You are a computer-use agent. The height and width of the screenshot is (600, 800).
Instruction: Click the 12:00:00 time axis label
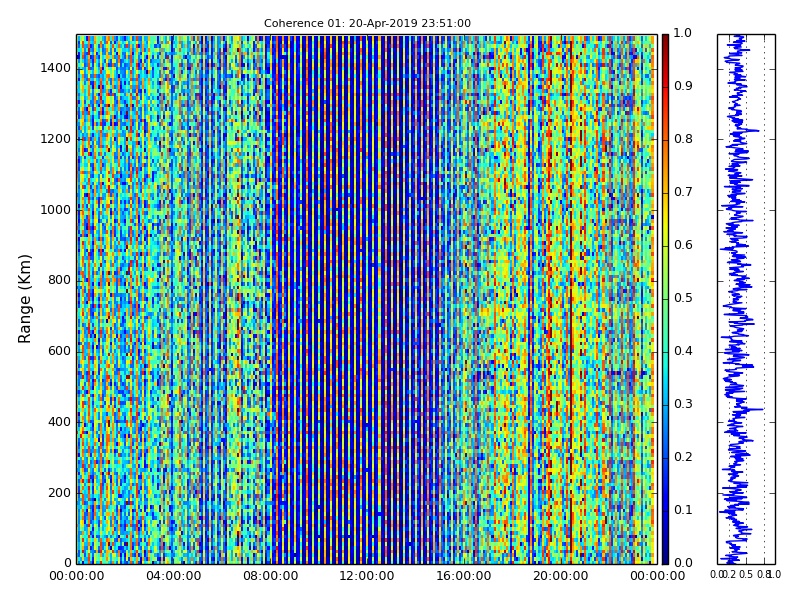[367, 576]
